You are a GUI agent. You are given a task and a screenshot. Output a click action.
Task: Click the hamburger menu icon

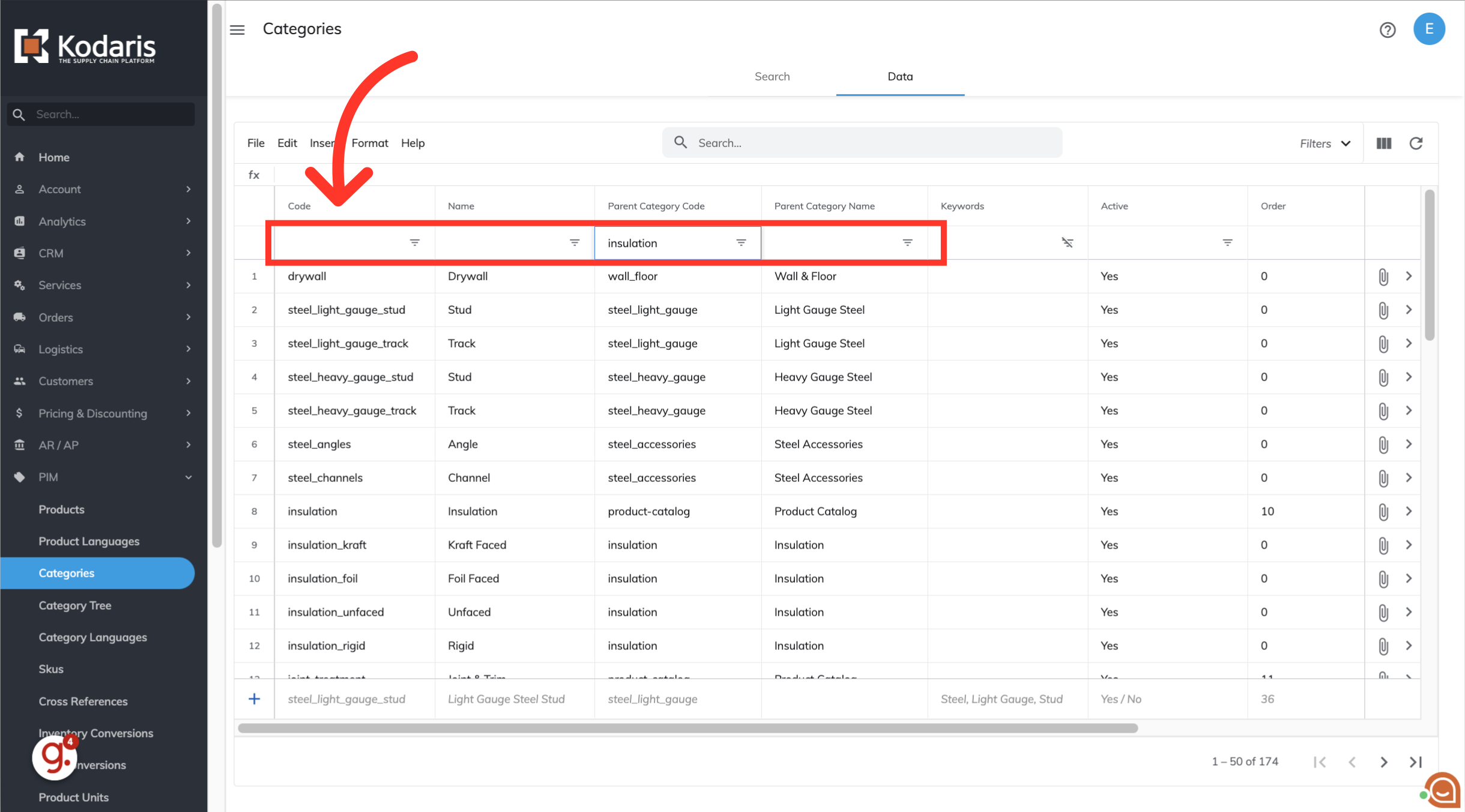[237, 29]
